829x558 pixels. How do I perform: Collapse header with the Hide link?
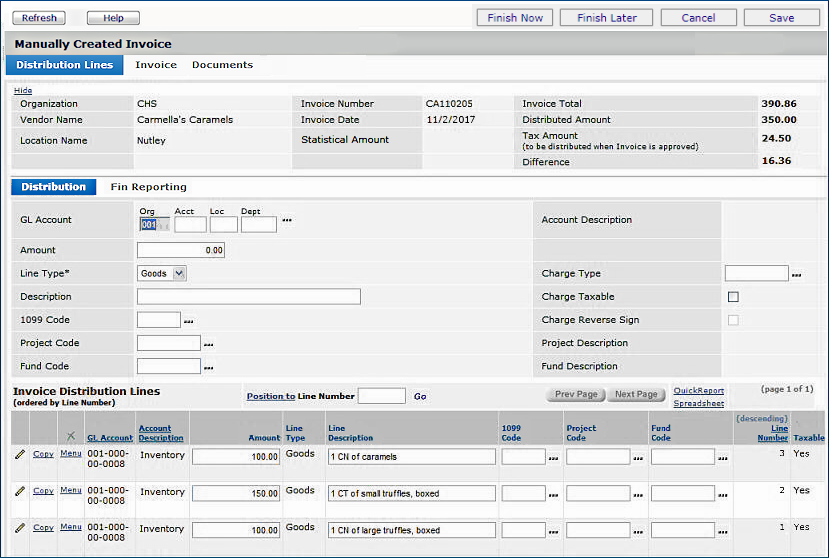tap(23, 90)
